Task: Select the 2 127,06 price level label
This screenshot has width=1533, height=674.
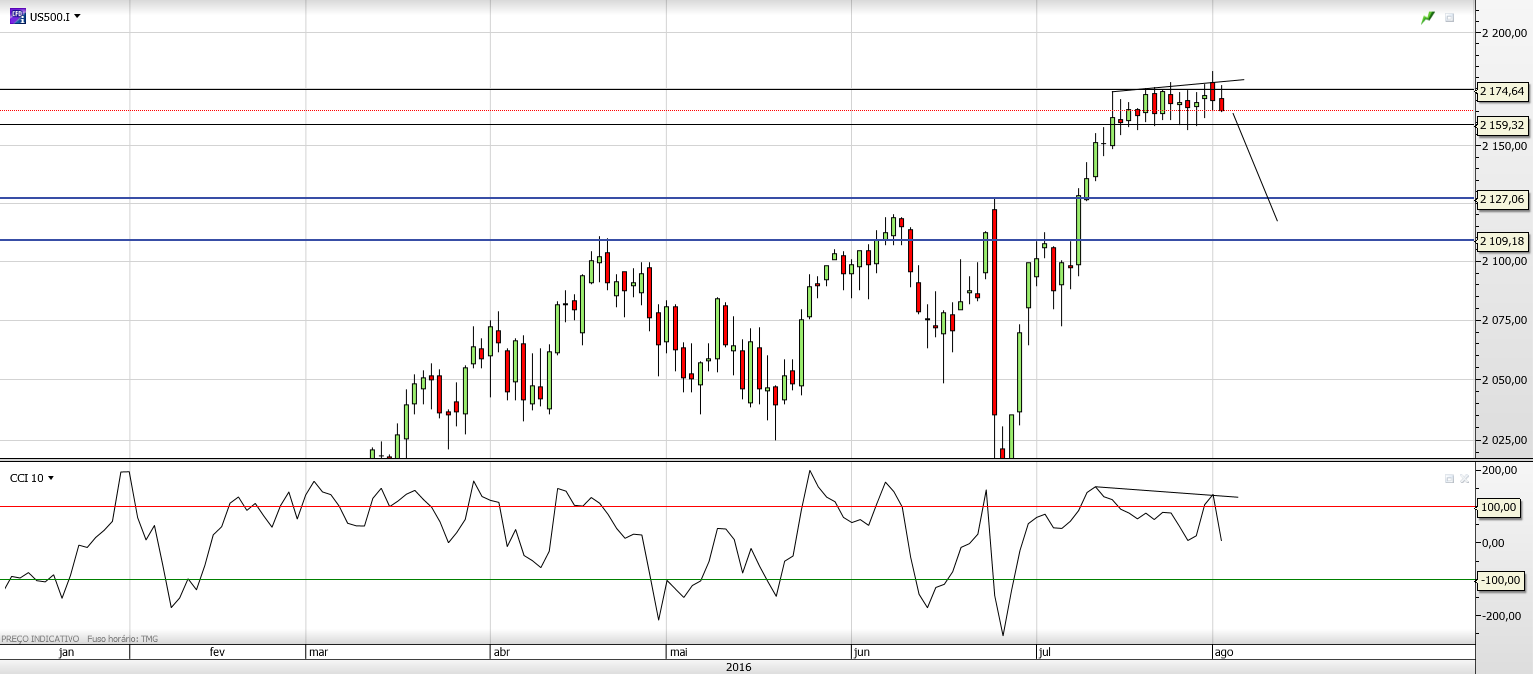Action: 1503,199
